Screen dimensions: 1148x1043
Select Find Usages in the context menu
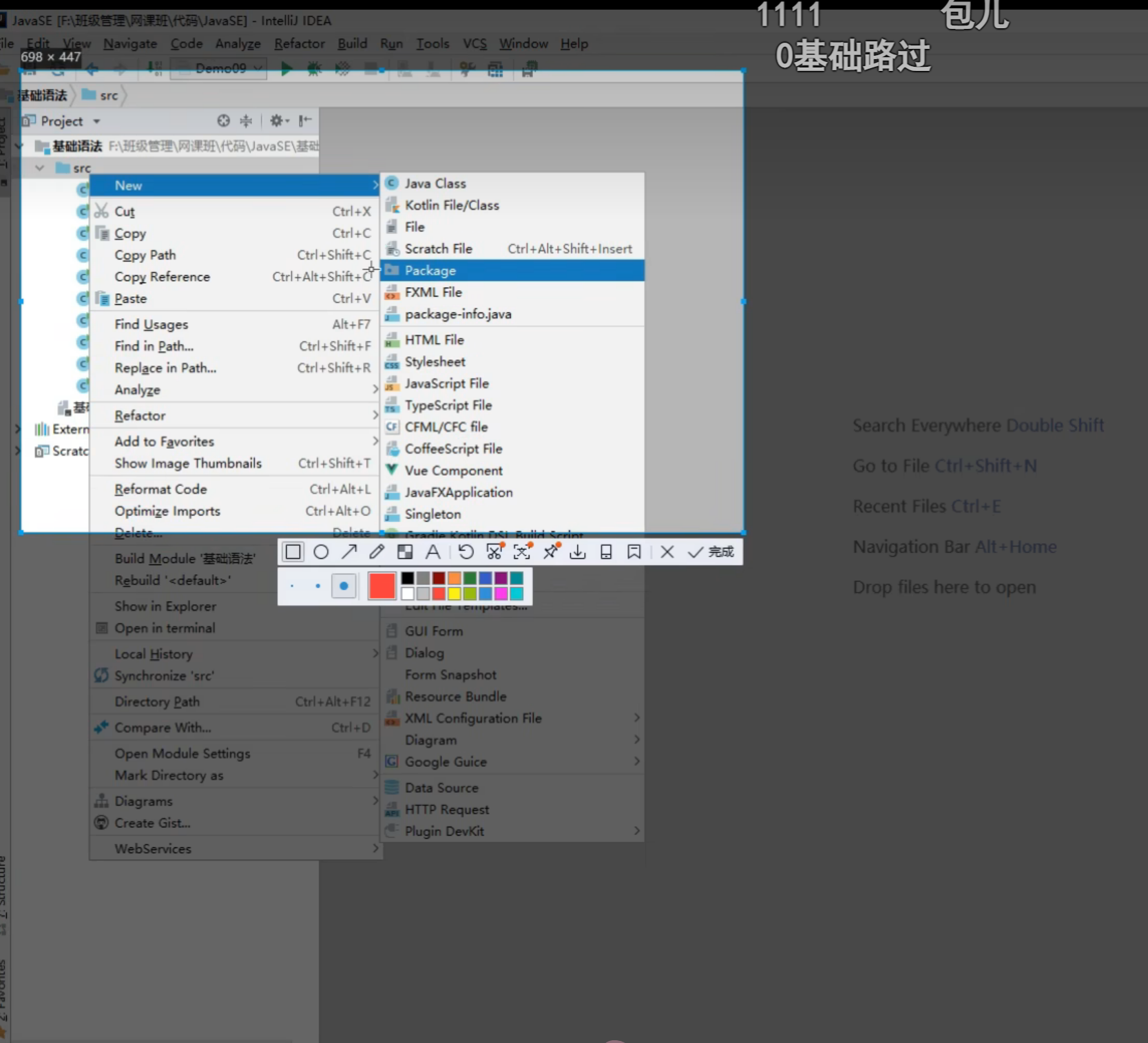click(235, 324)
